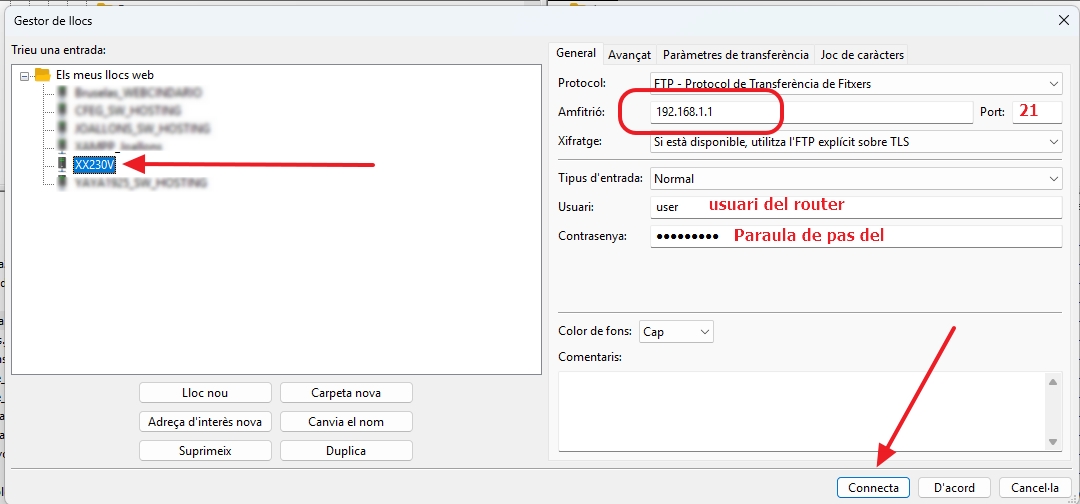Click the D'acord button

click(954, 487)
